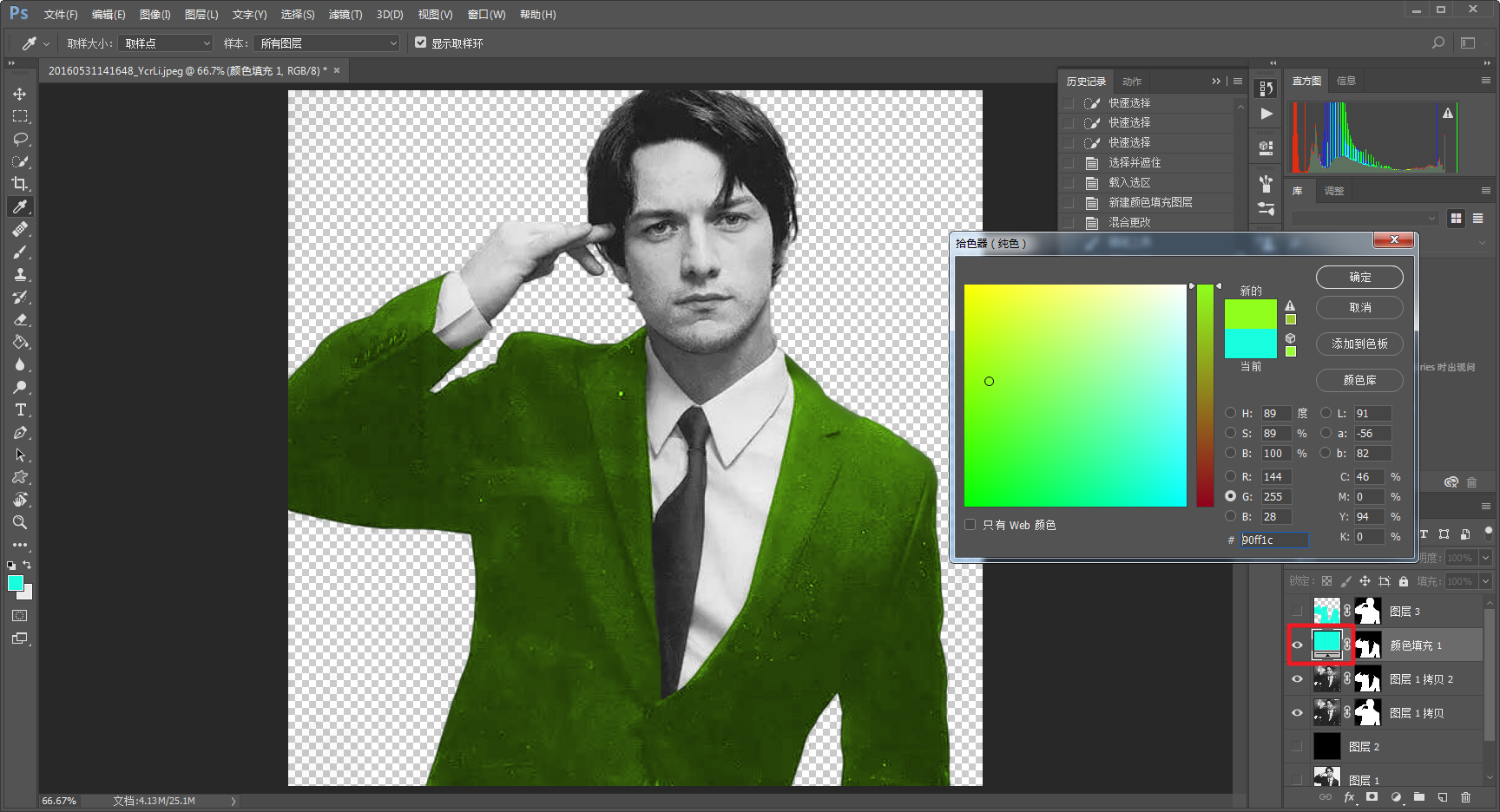Close the document tab 2016053114164​8_YcrLi.jpeg

coord(337,70)
